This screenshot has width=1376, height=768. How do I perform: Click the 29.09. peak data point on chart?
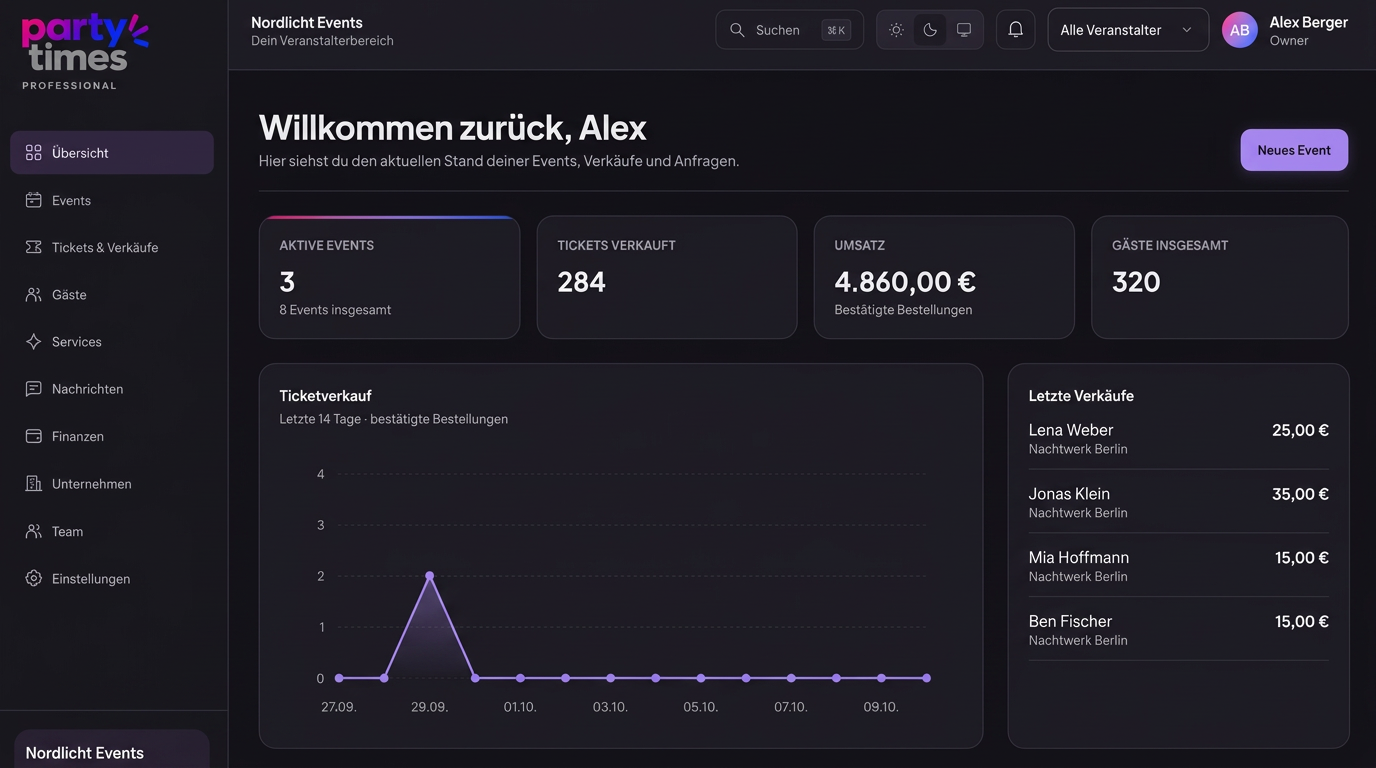(429, 576)
